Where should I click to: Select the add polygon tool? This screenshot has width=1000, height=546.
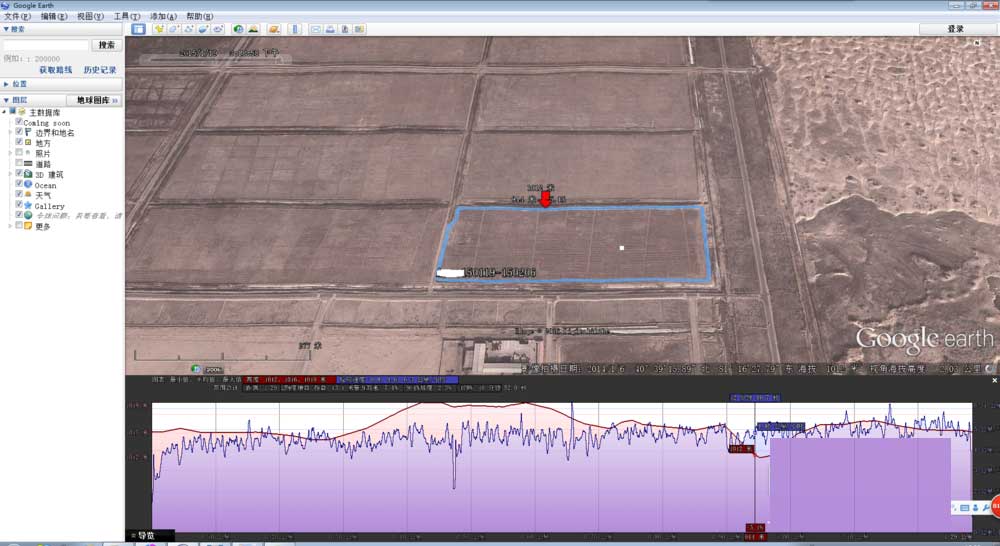point(173,29)
